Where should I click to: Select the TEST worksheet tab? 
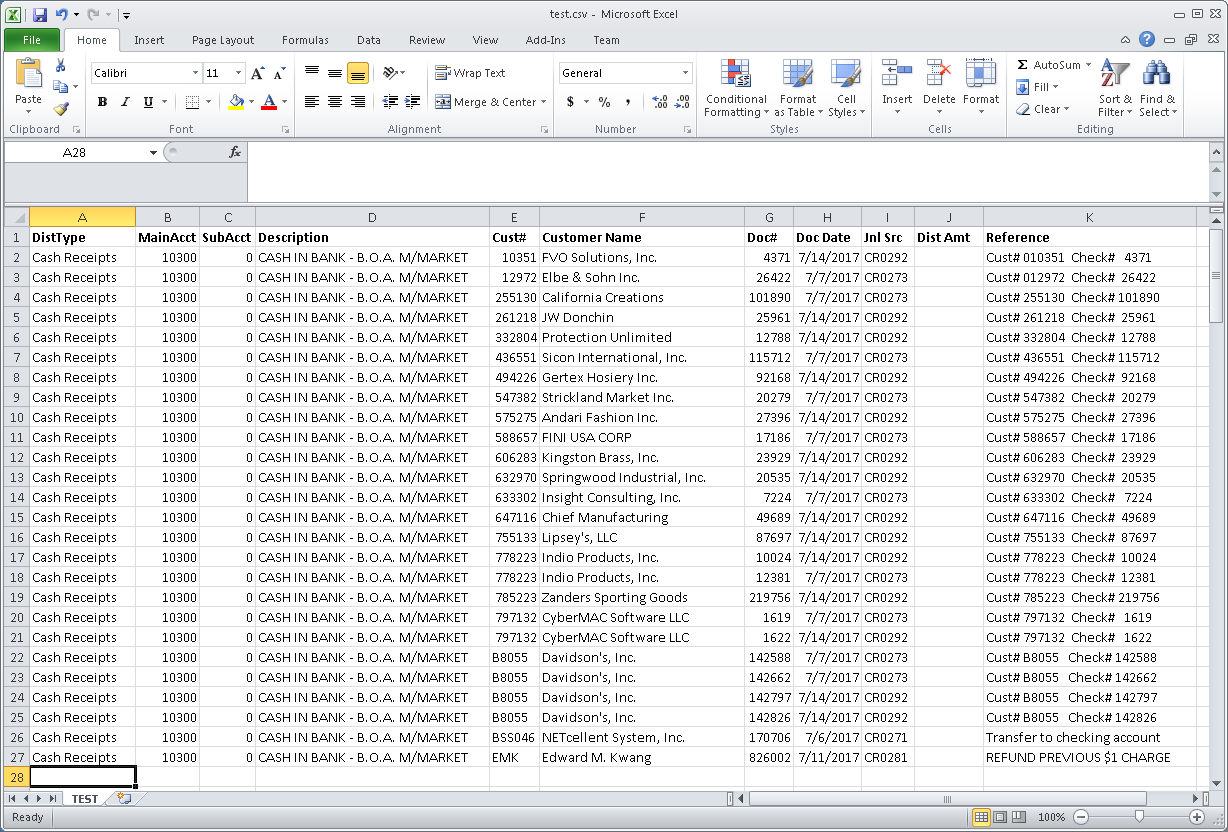(x=85, y=799)
